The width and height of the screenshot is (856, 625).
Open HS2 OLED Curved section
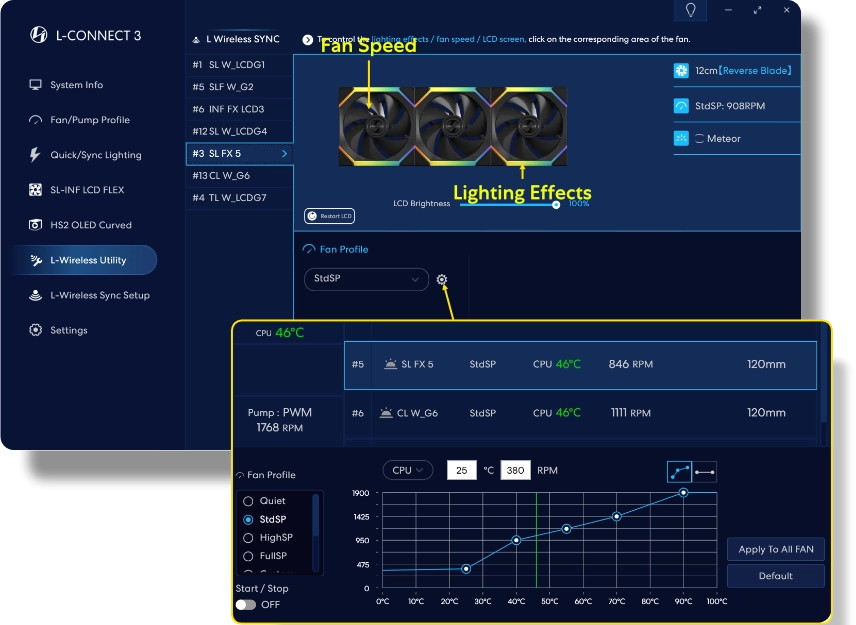(x=80, y=225)
